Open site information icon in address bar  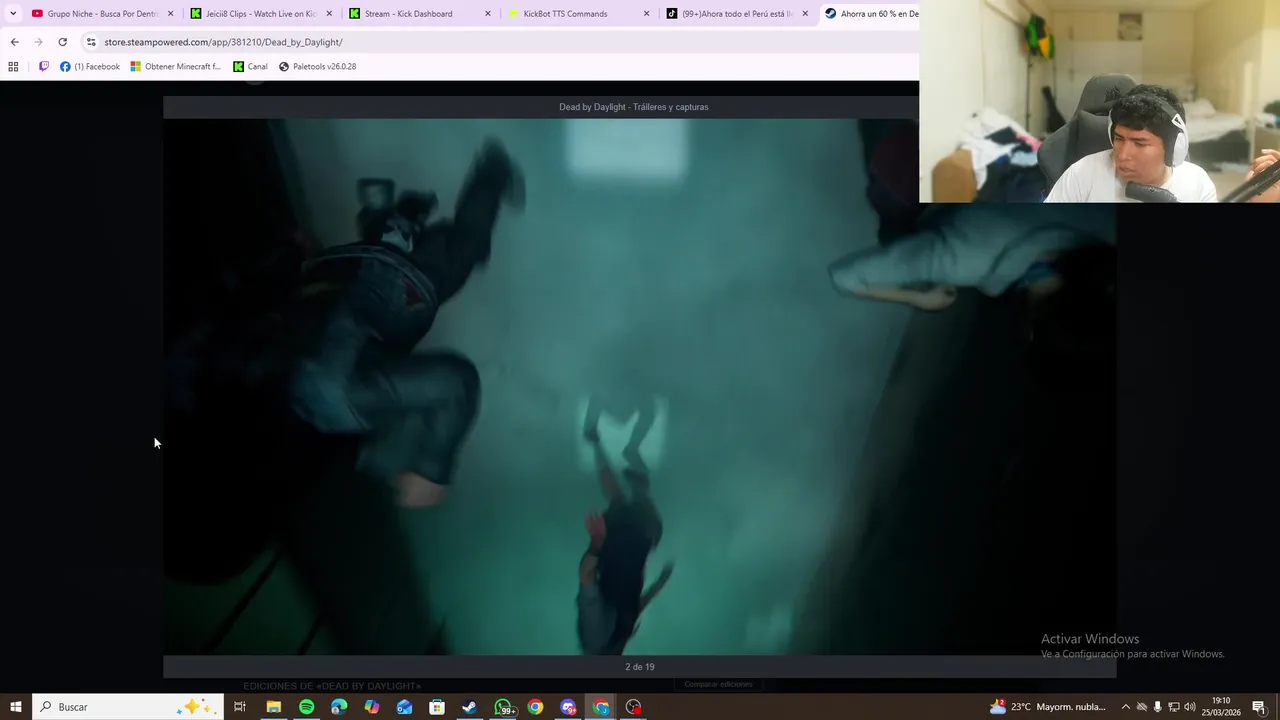[91, 42]
